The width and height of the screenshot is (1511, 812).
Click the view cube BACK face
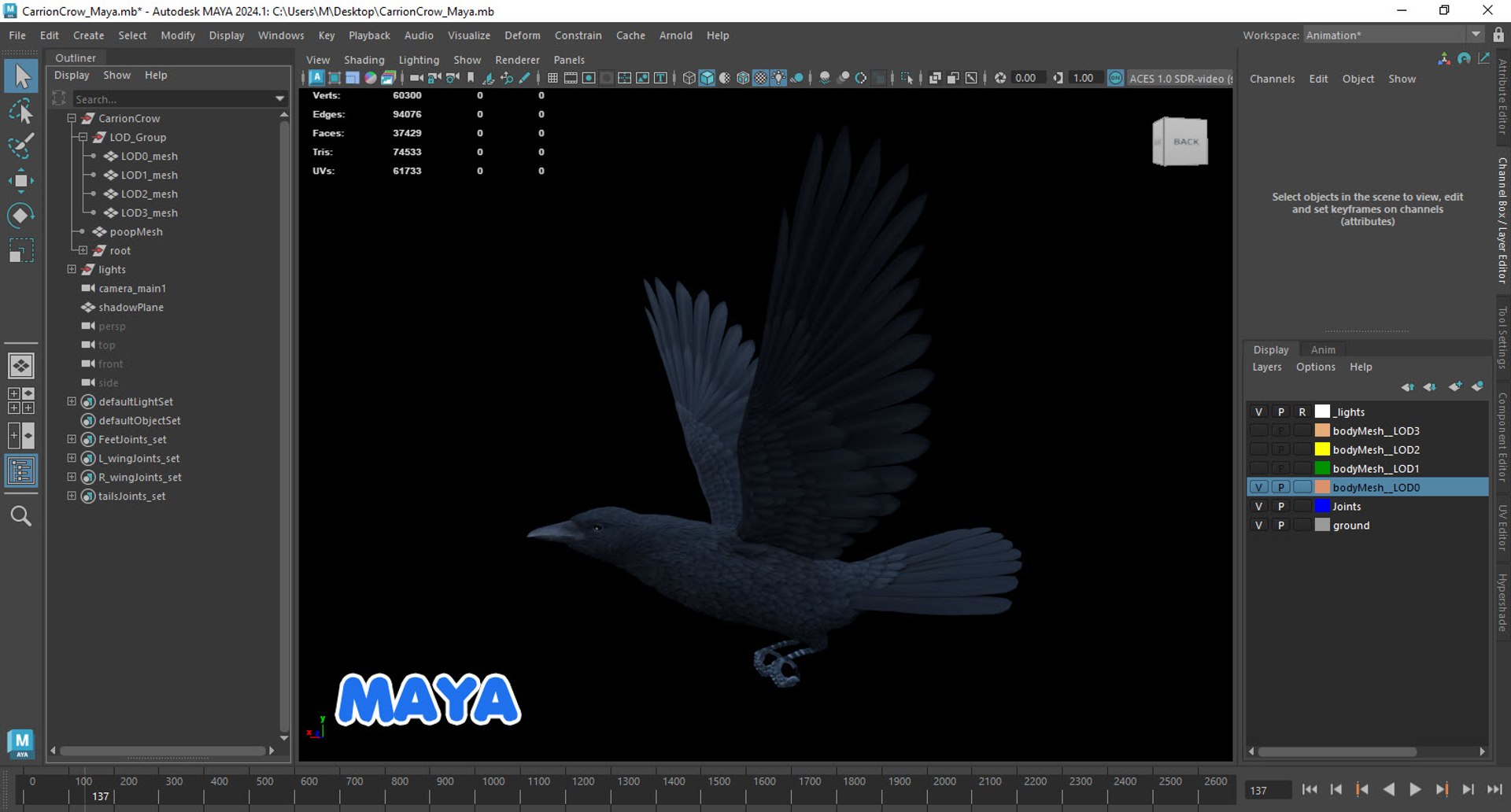[x=1185, y=142]
